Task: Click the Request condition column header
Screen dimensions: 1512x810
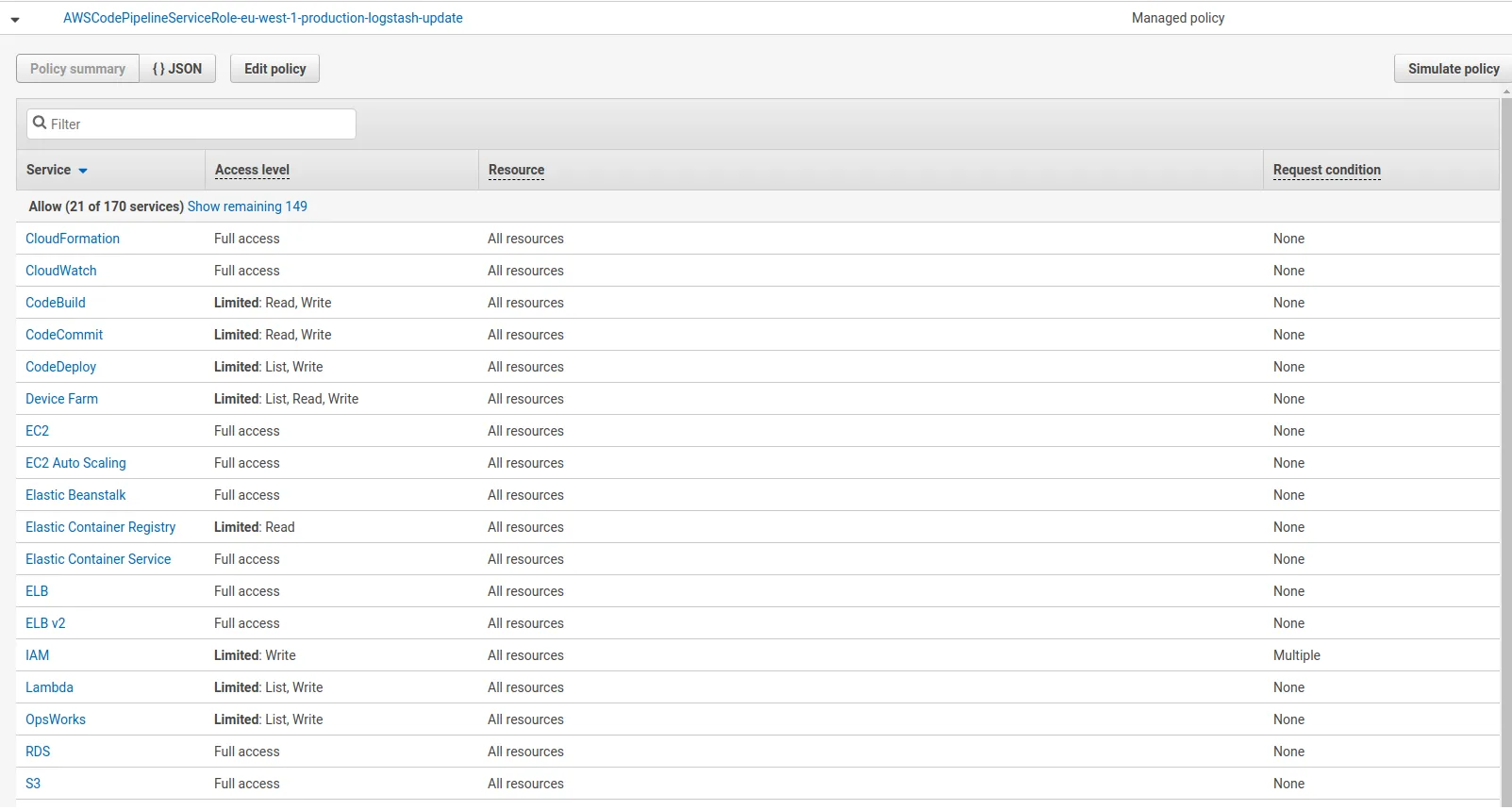Action: pyautogui.click(x=1327, y=170)
